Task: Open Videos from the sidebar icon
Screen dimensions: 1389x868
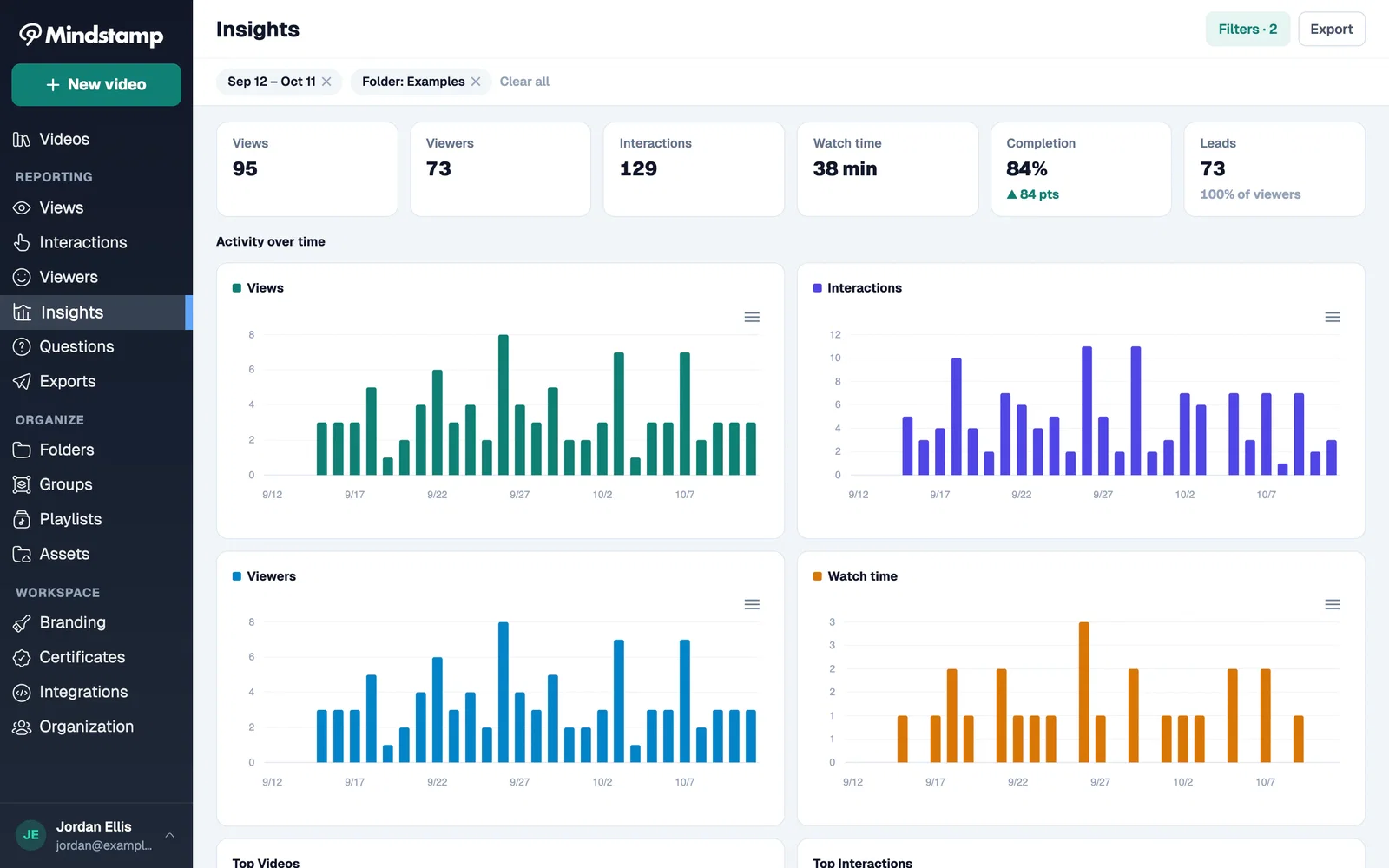Action: pyautogui.click(x=22, y=140)
